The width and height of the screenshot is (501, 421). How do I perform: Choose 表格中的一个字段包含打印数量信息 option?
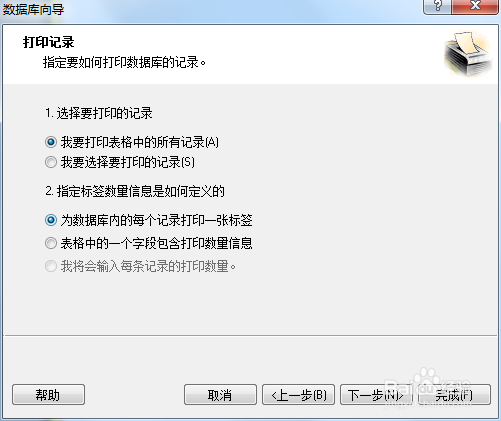coord(149,243)
